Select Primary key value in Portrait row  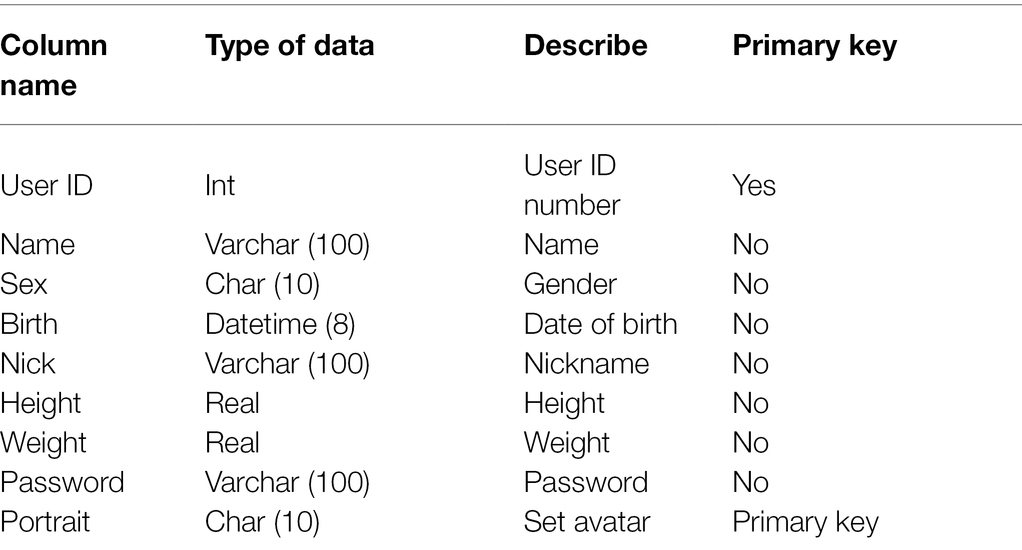pyautogui.click(x=806, y=523)
